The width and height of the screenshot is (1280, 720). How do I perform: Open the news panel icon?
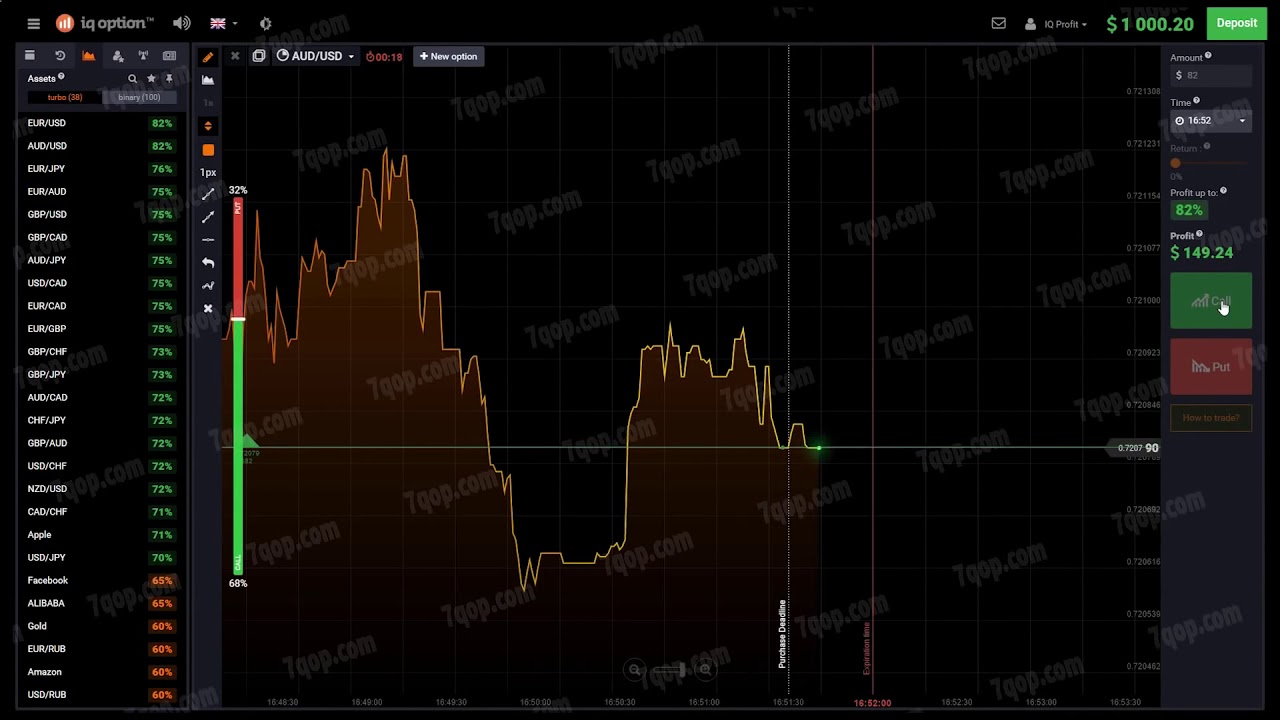click(169, 56)
